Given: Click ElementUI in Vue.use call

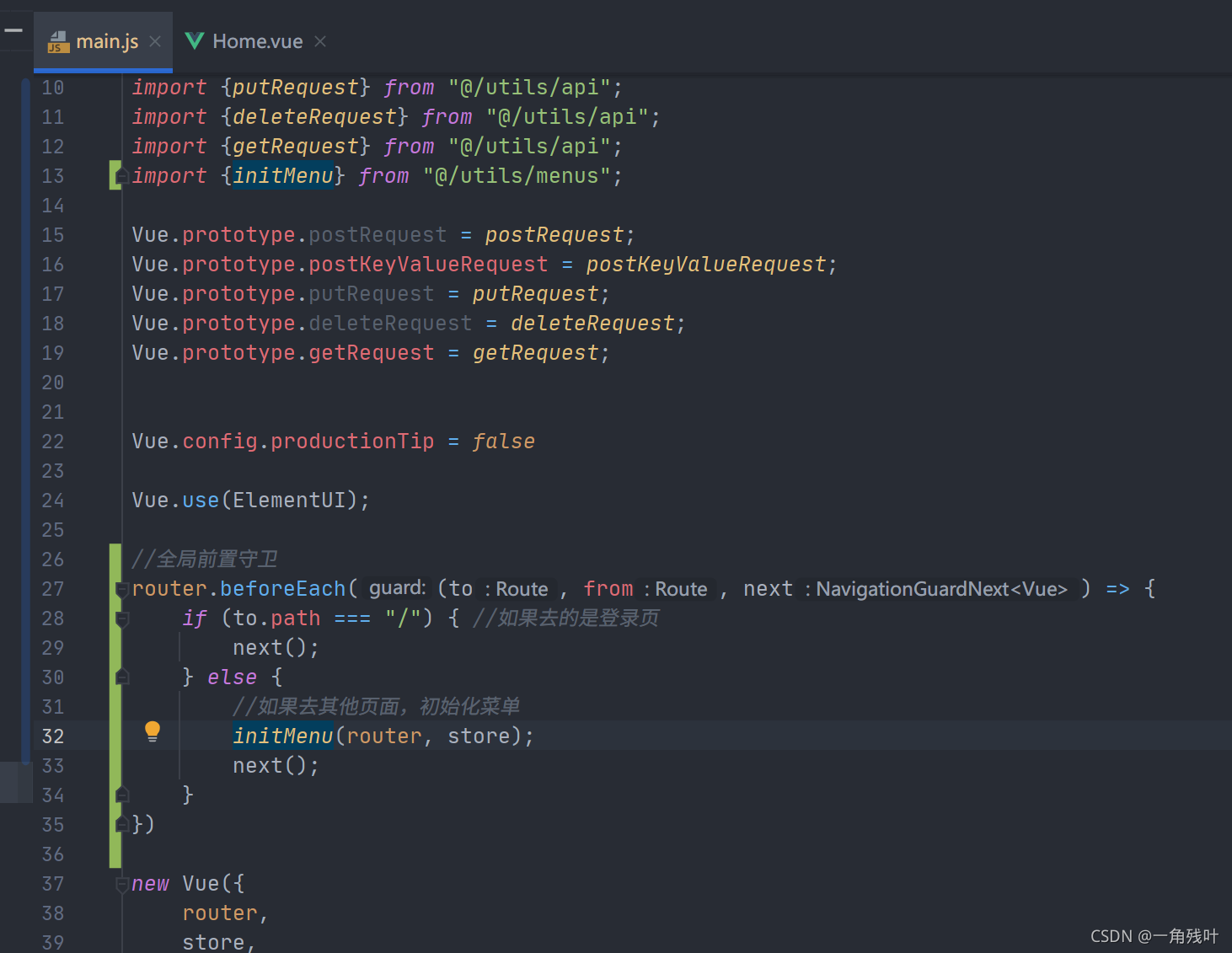Looking at the screenshot, I should [x=290, y=501].
